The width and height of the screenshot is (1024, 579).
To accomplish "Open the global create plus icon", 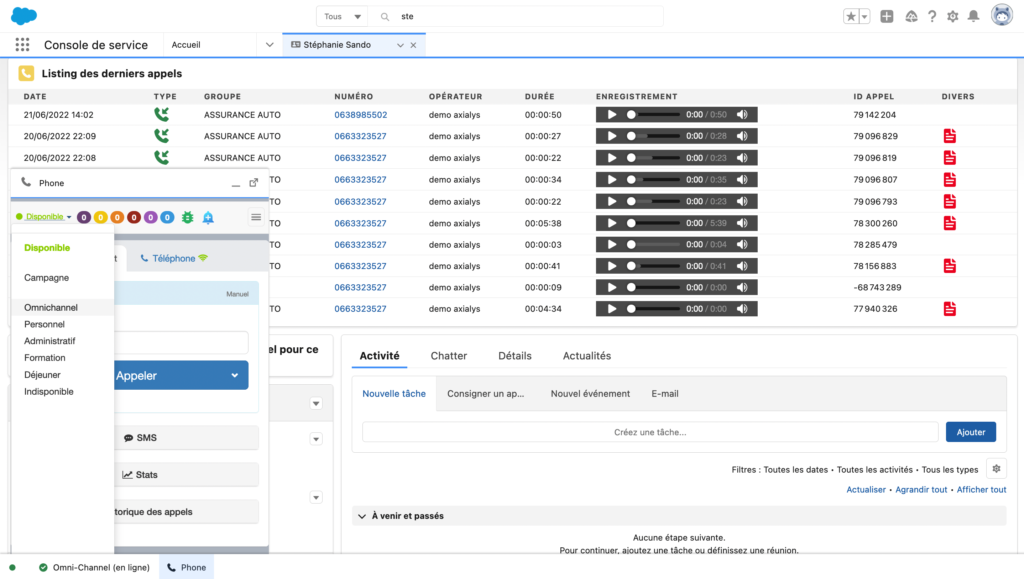I will (886, 16).
